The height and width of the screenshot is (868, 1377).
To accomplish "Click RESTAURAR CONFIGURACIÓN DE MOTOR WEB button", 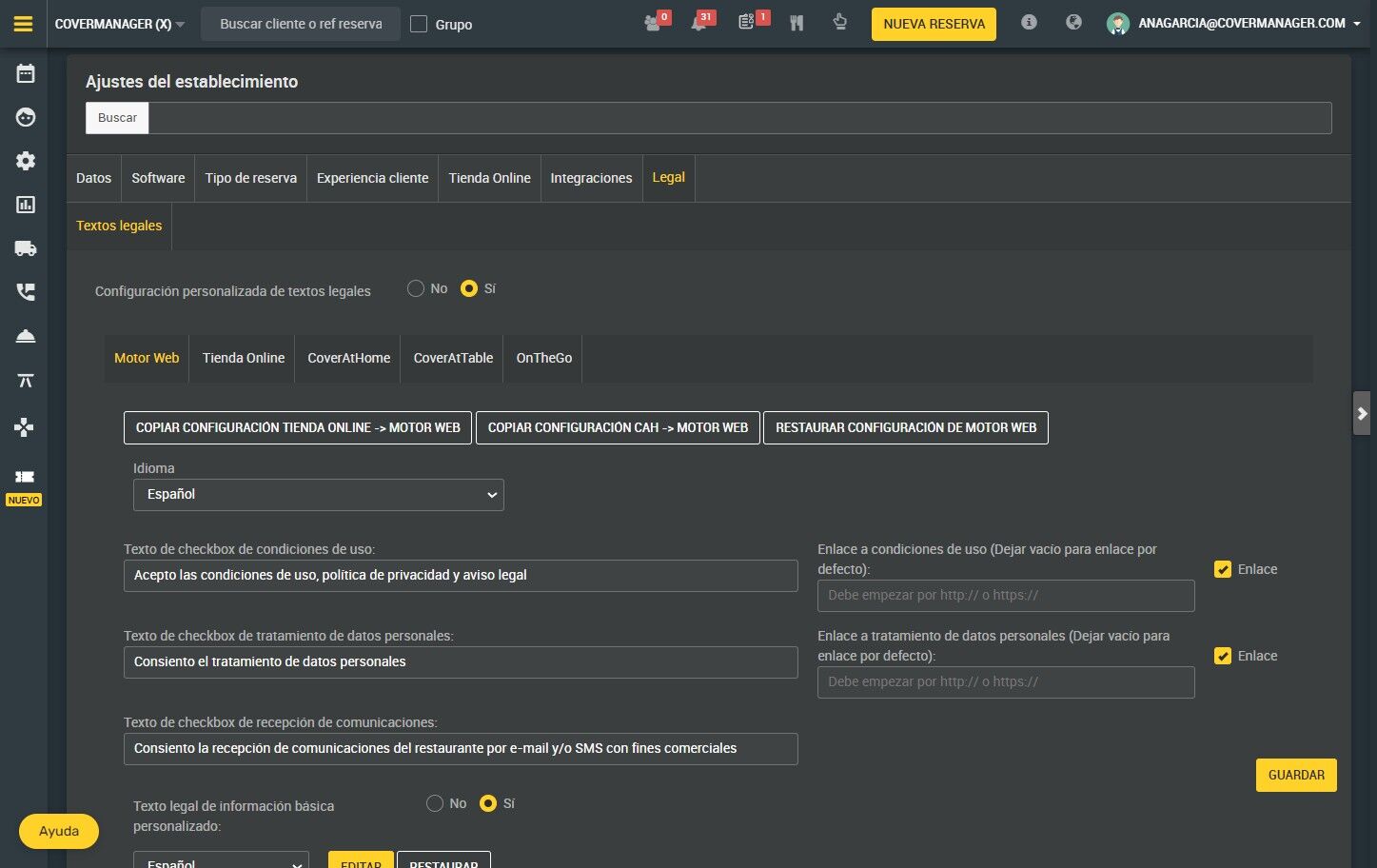I will coord(906,427).
